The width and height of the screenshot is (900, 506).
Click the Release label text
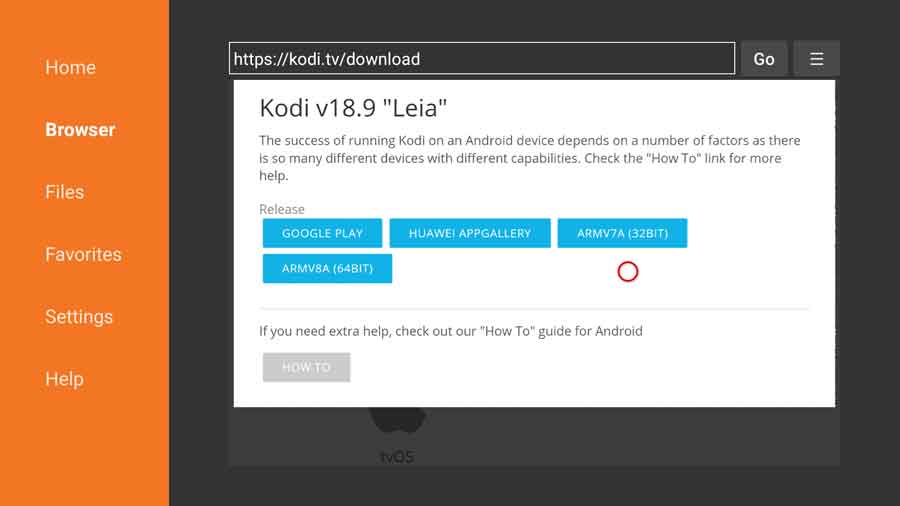pos(282,209)
